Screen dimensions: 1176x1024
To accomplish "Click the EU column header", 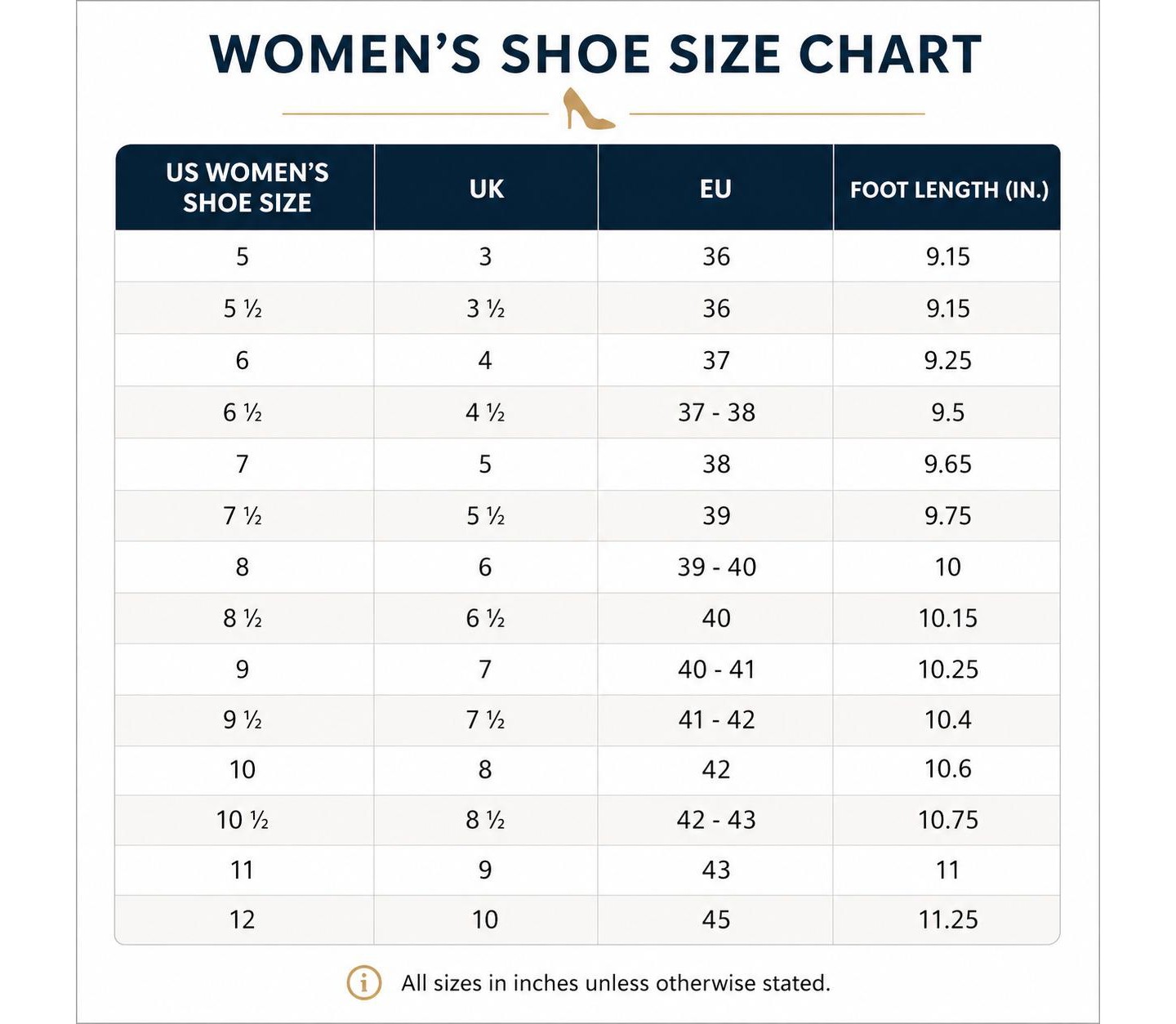I will [715, 189].
